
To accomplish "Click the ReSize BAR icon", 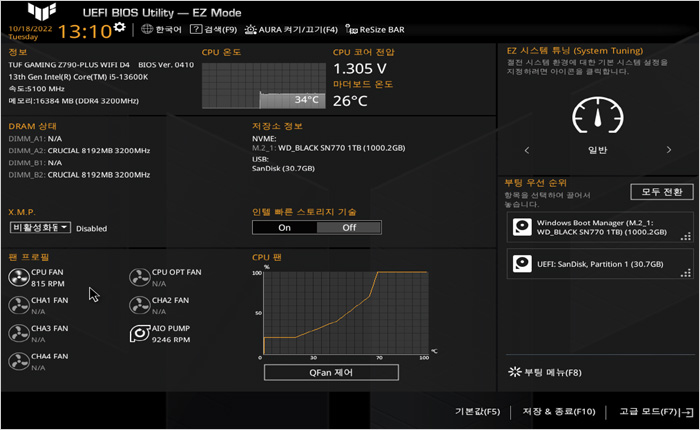I will (351, 29).
